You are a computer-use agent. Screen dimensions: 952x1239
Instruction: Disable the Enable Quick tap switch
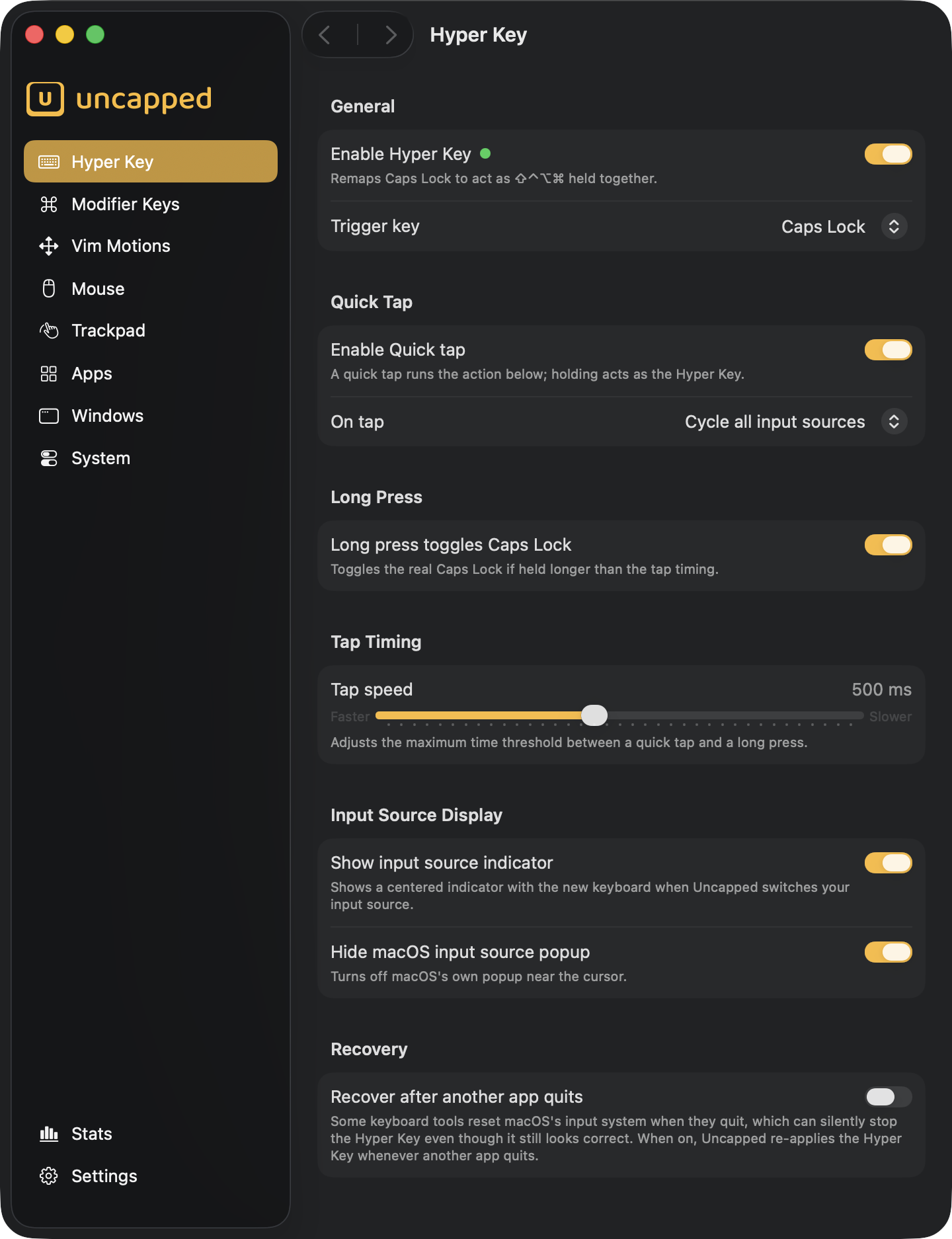(889, 350)
